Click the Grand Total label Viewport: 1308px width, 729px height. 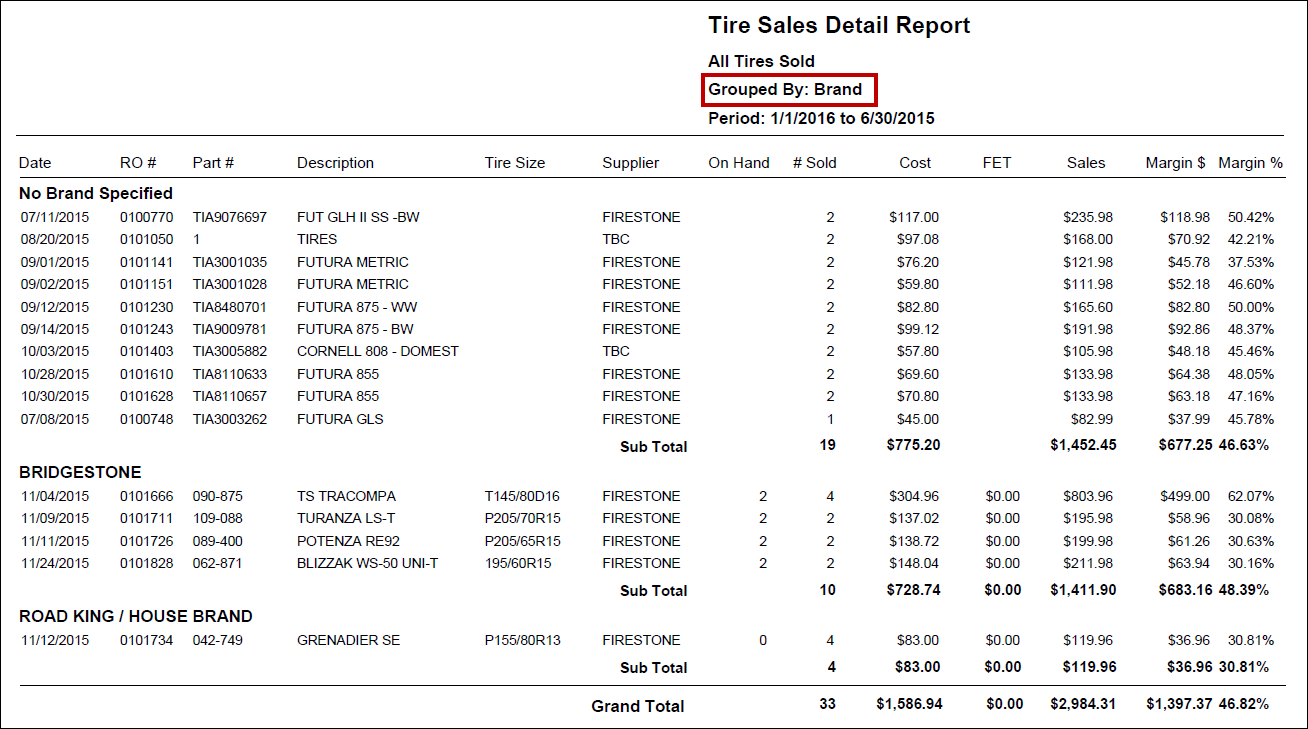638,706
